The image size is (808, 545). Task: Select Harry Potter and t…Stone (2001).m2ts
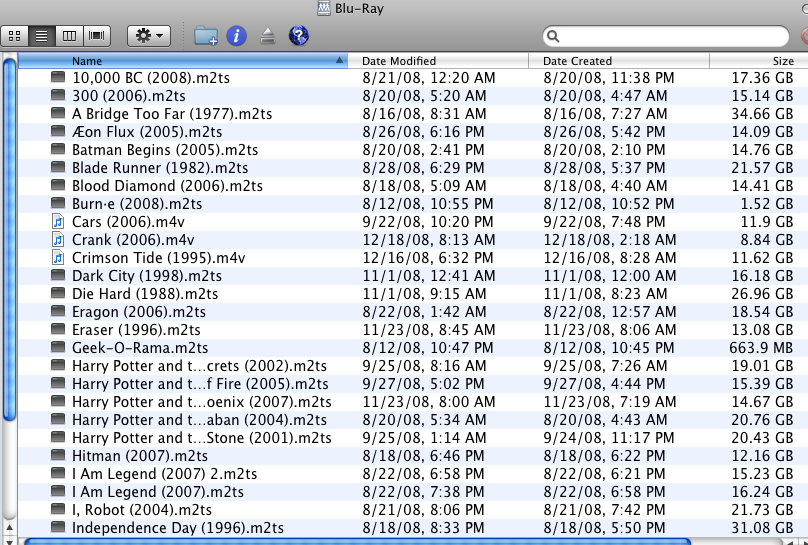click(x=201, y=438)
